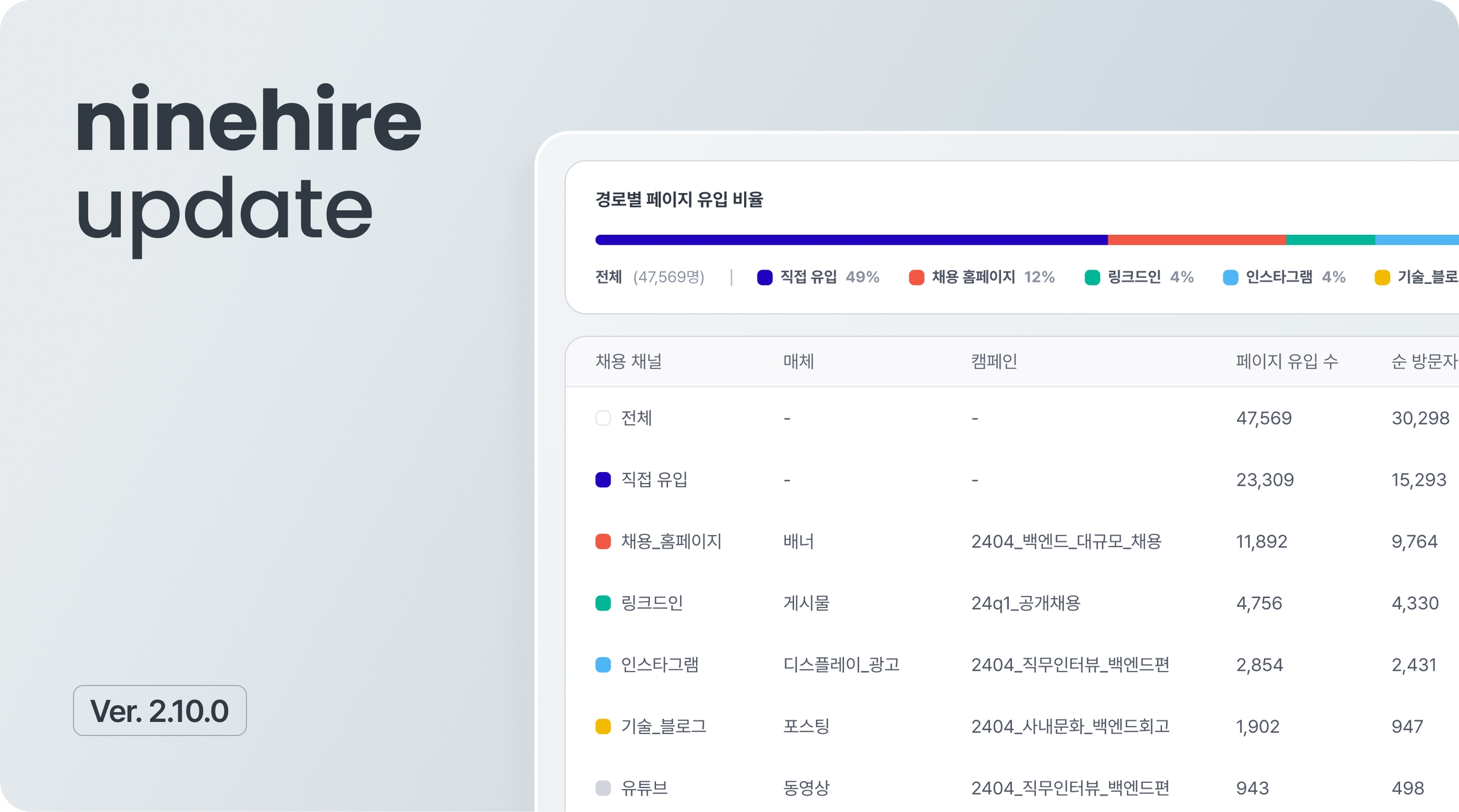Toggle the 링크드인 row green checkbox
This screenshot has height=812, width=1459.
[603, 603]
